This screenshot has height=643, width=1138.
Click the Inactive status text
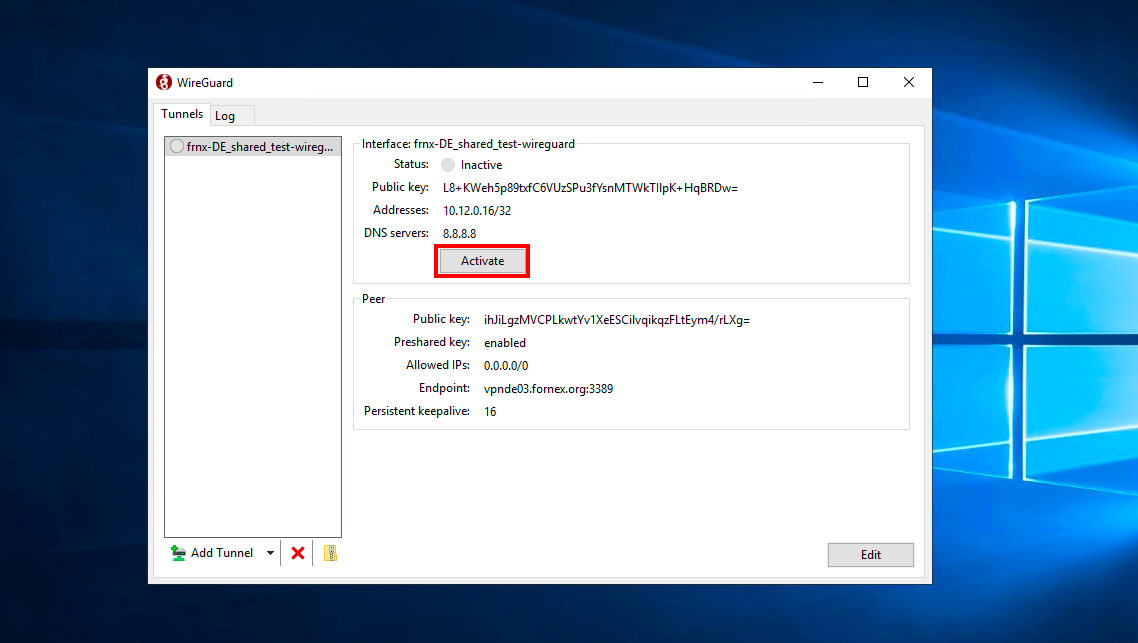tap(481, 165)
